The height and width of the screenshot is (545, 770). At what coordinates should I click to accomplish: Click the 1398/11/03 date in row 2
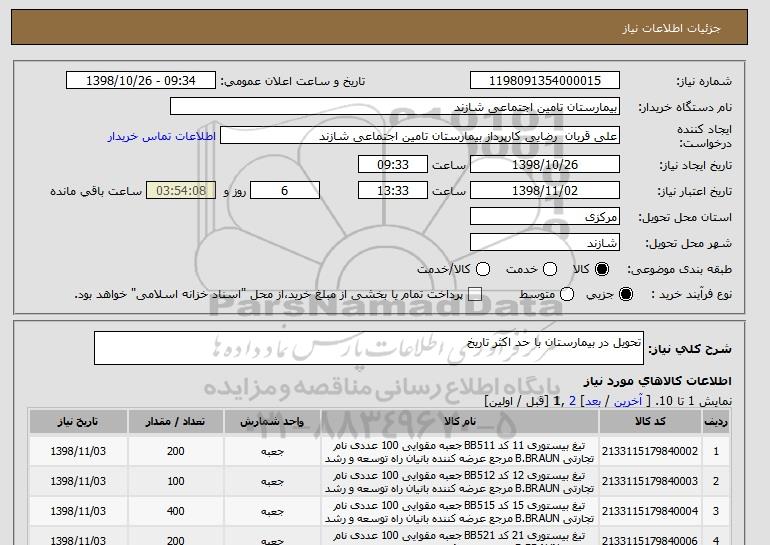click(x=78, y=481)
